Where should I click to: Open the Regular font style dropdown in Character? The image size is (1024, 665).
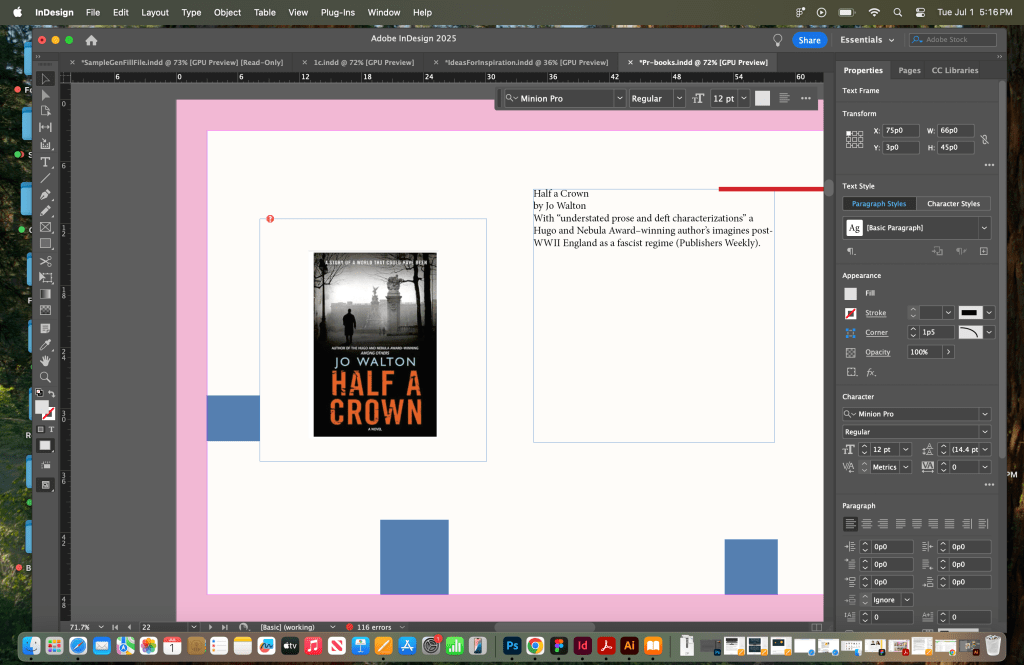[x=984, y=432]
